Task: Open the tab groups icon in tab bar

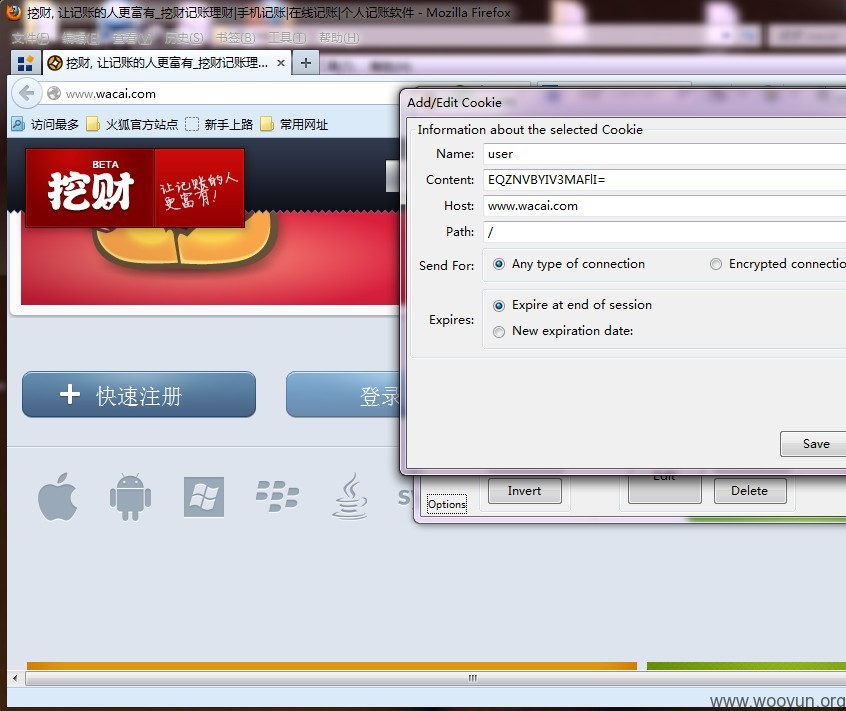Action: pyautogui.click(x=25, y=63)
